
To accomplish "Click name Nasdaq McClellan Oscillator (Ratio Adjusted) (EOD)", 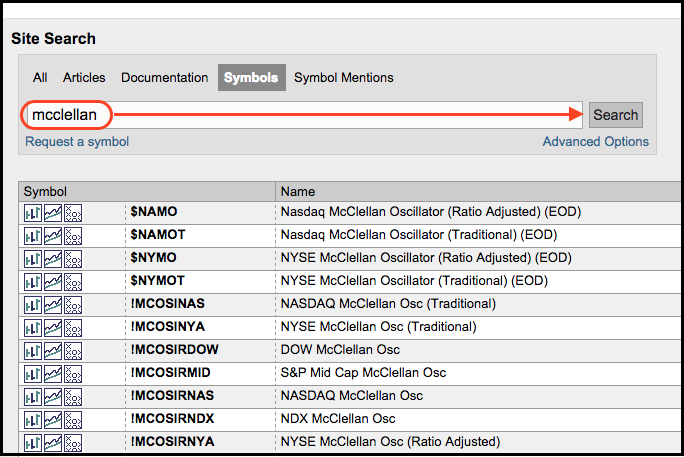I will point(431,212).
